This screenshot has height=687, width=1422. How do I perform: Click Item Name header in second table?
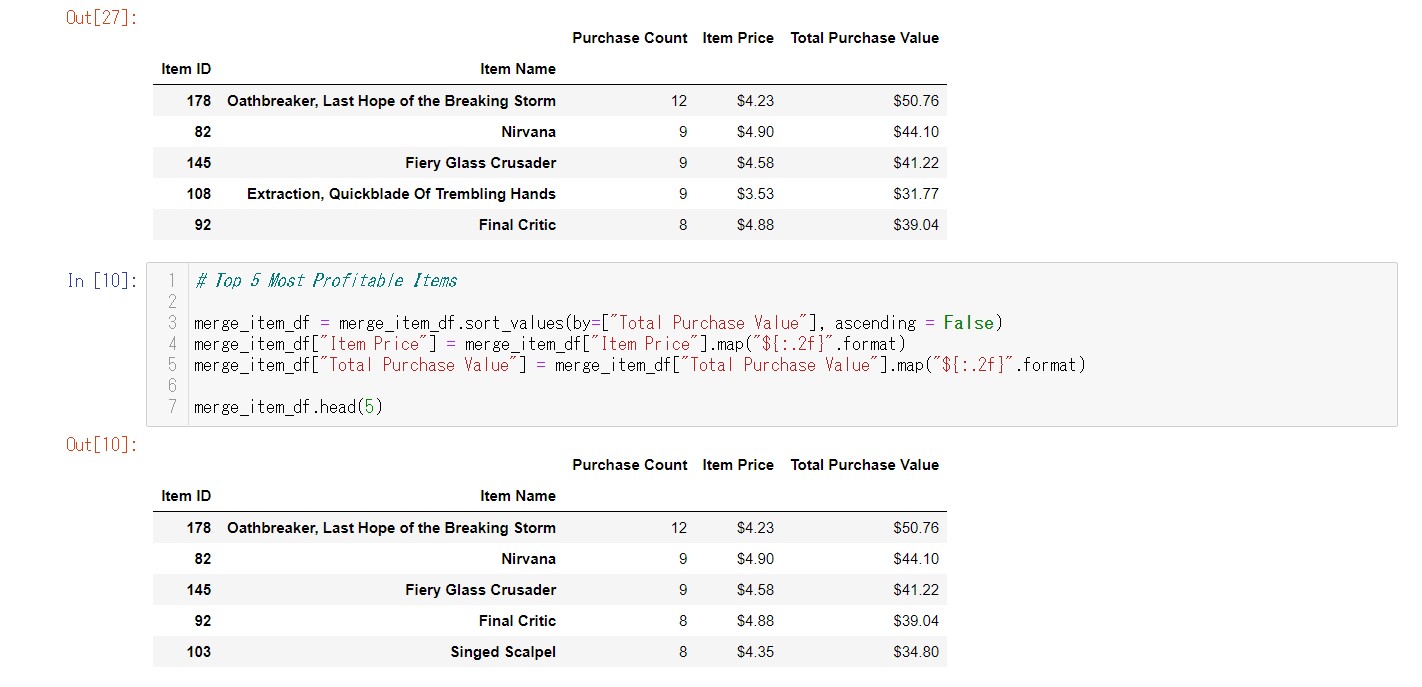click(518, 496)
